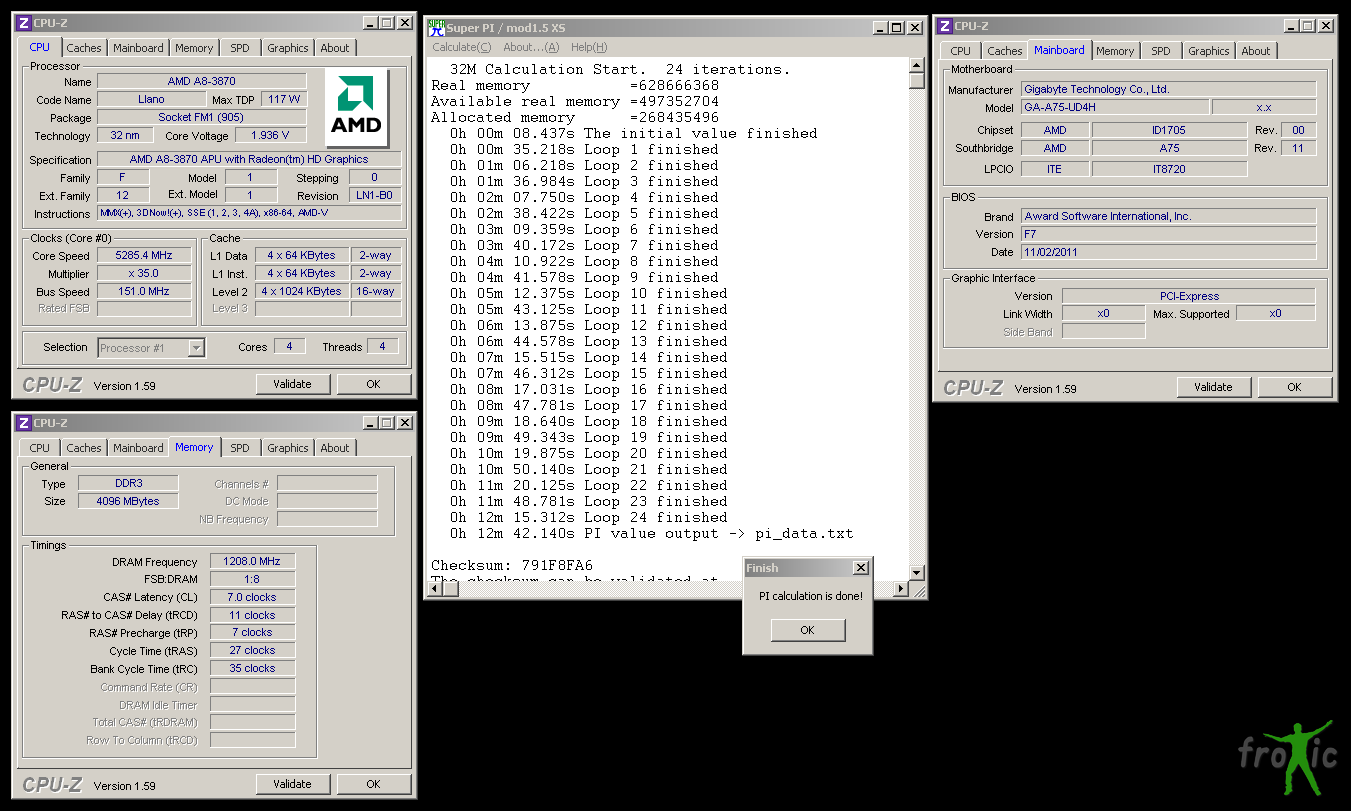This screenshot has height=811, width=1351.
Task: Click the Name field AMD A8-3870
Action: 202,82
